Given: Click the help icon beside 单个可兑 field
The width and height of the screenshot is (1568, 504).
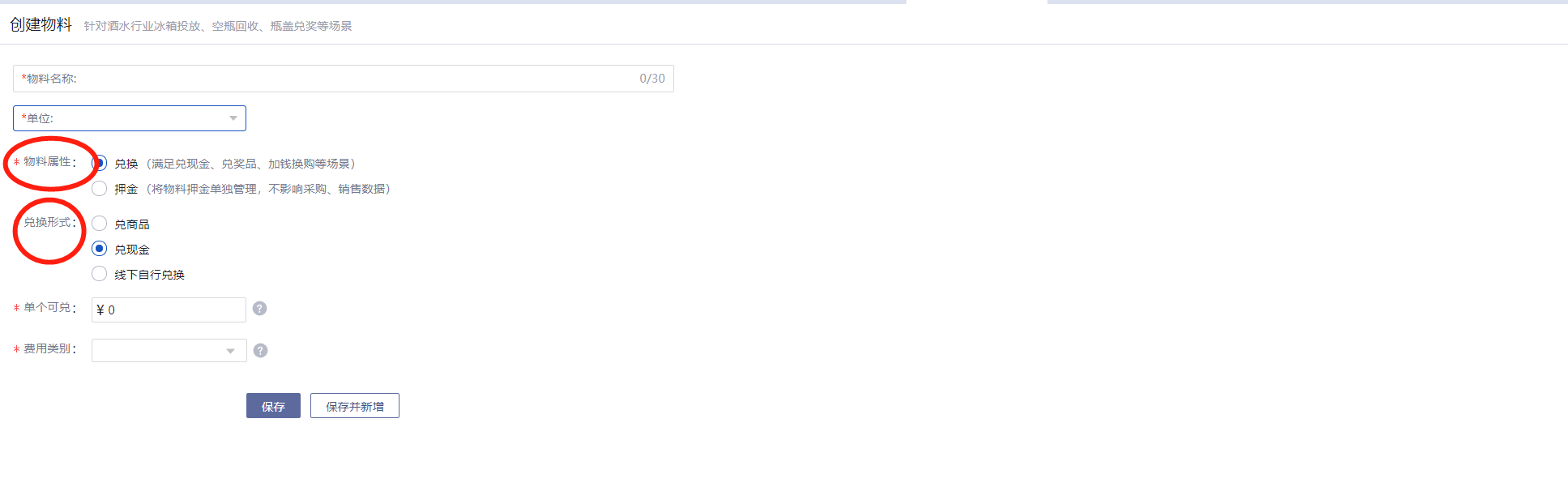Looking at the screenshot, I should pos(259,309).
